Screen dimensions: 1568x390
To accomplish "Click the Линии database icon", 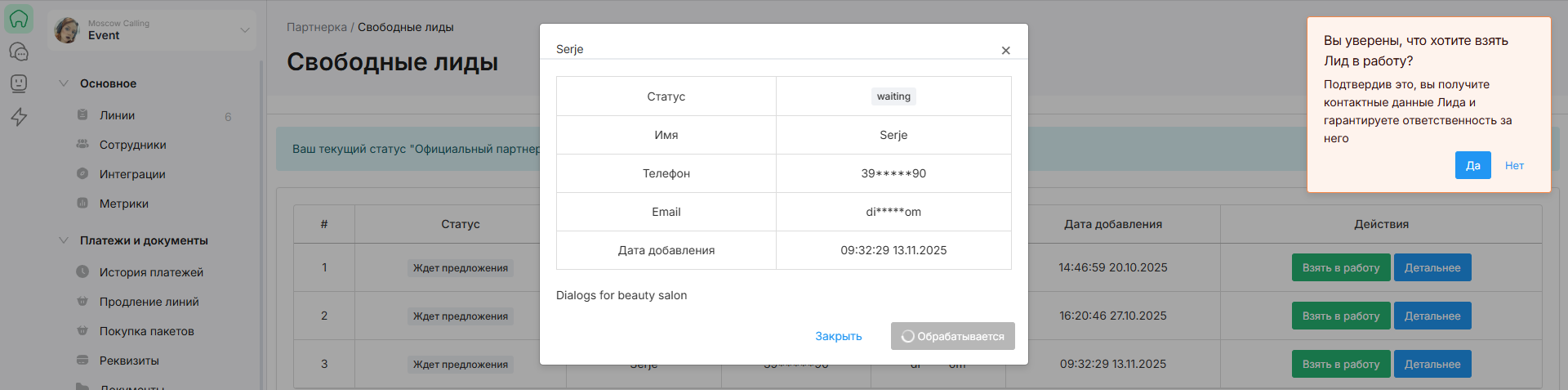I will pyautogui.click(x=82, y=115).
